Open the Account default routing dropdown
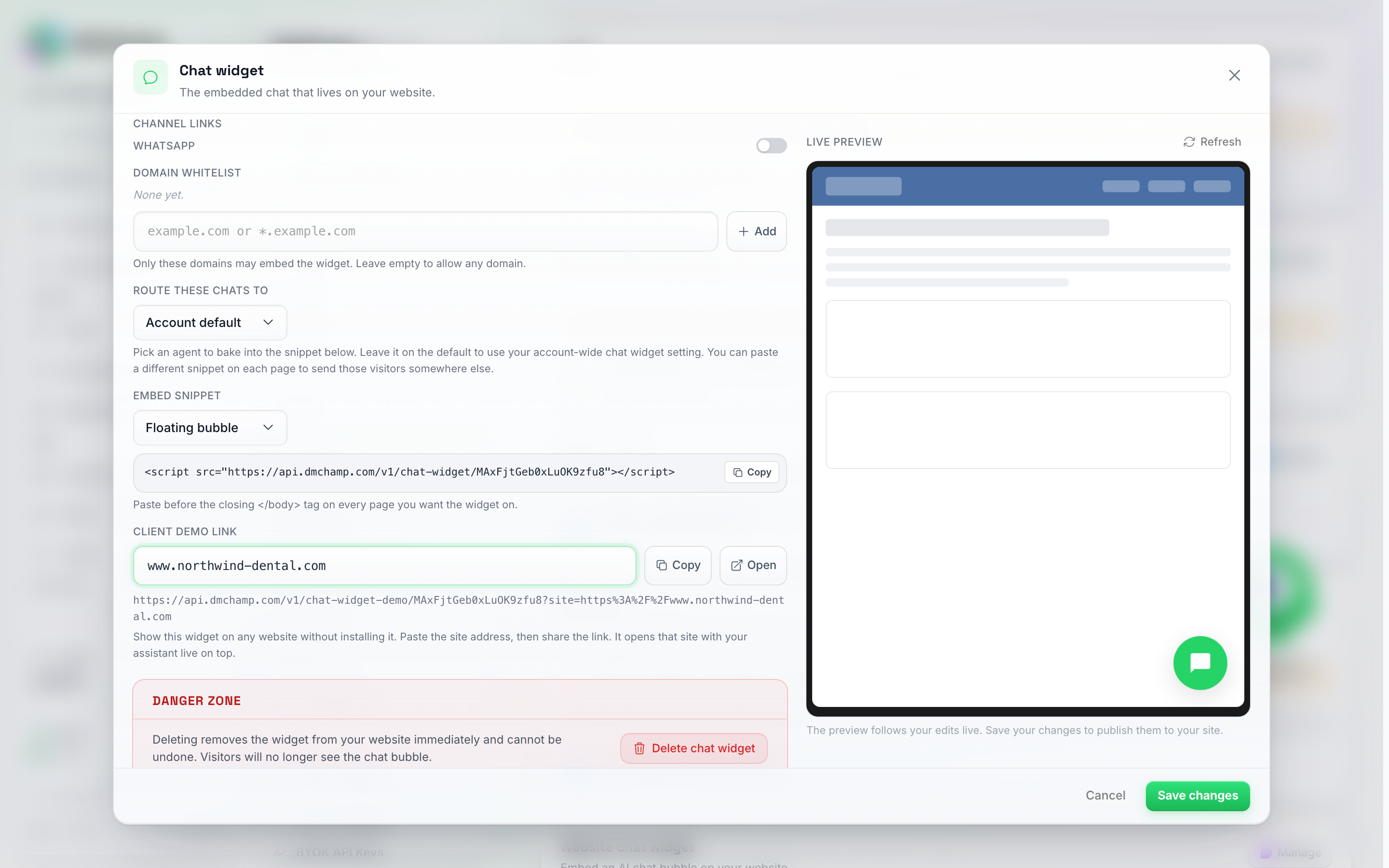 pyautogui.click(x=210, y=323)
